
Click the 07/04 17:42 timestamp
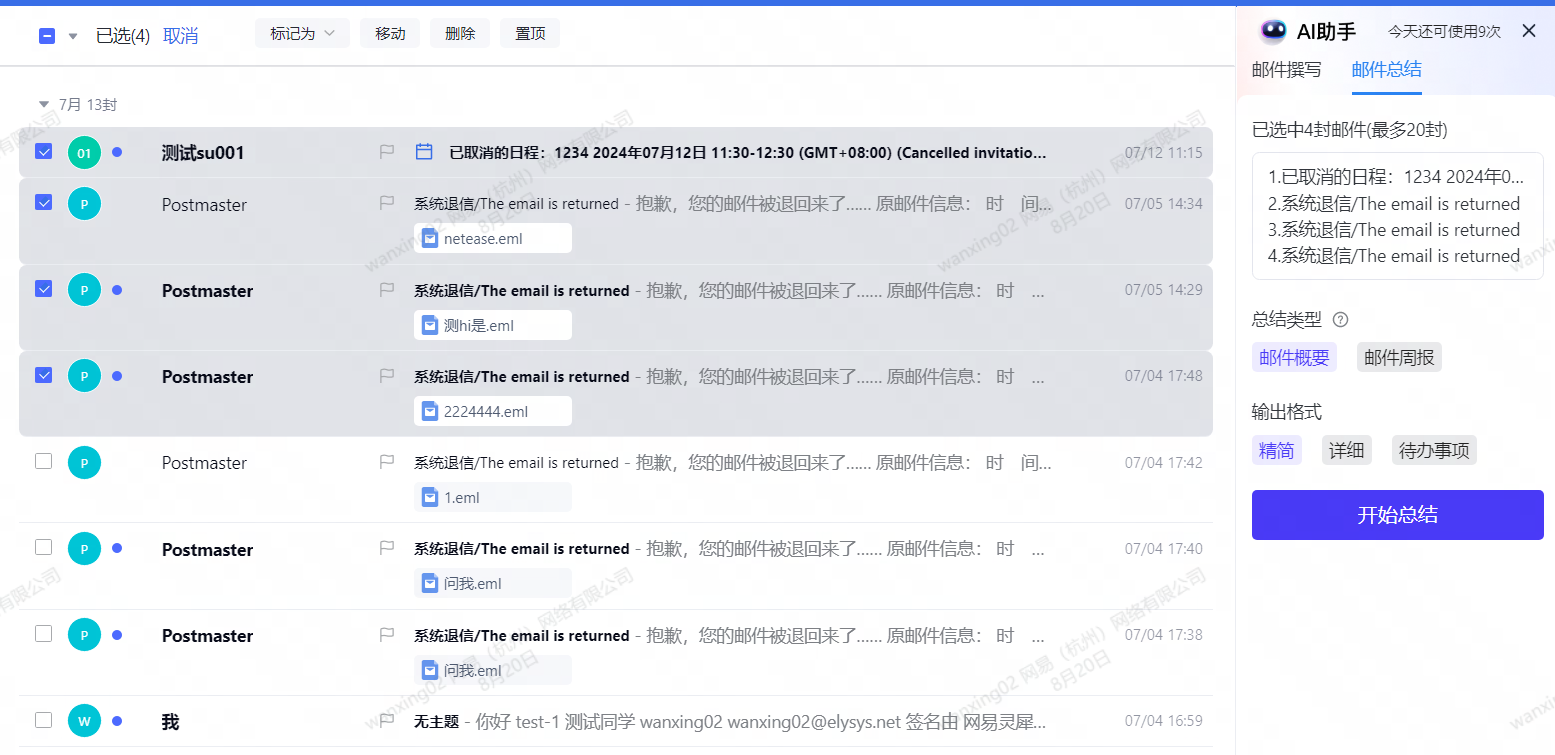1163,463
